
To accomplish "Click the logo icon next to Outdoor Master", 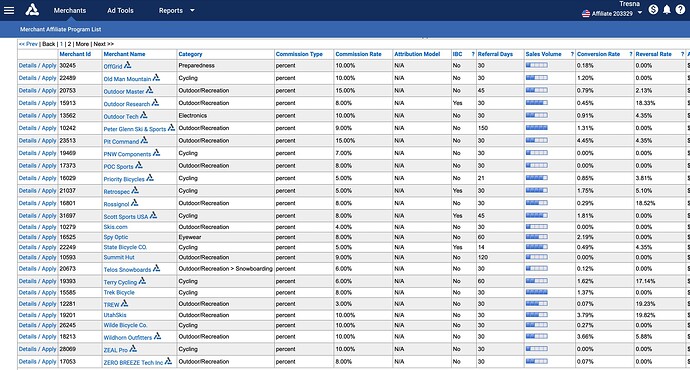I will (150, 90).
